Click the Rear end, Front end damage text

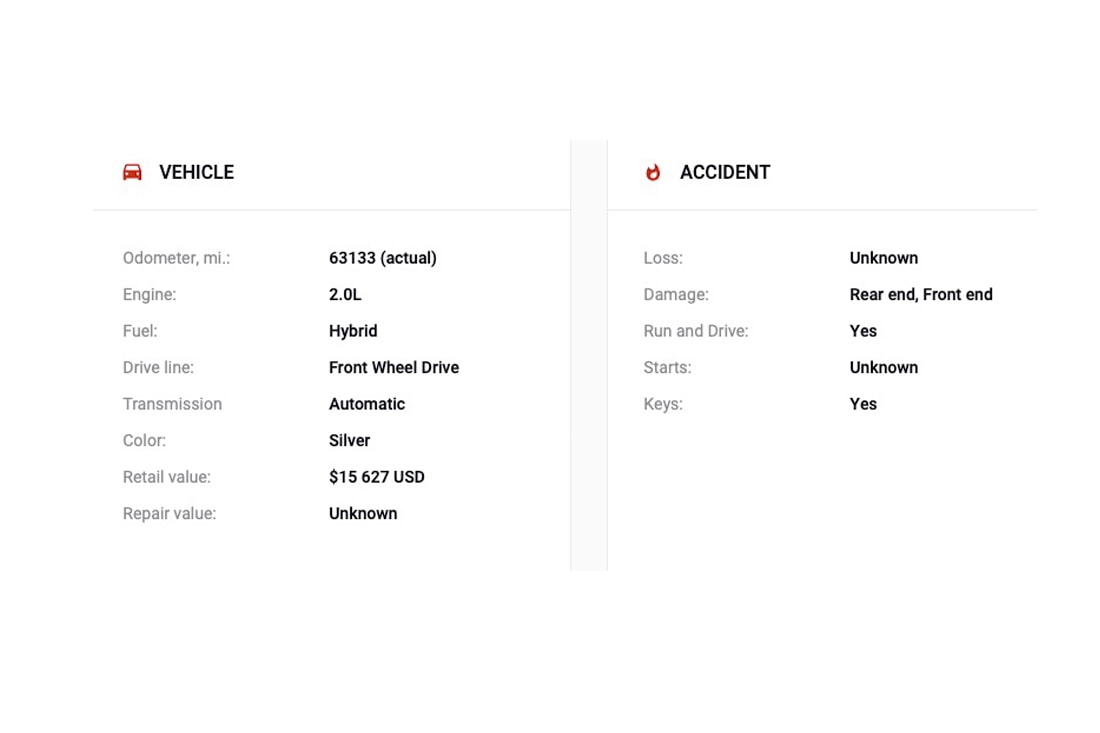pyautogui.click(x=921, y=295)
